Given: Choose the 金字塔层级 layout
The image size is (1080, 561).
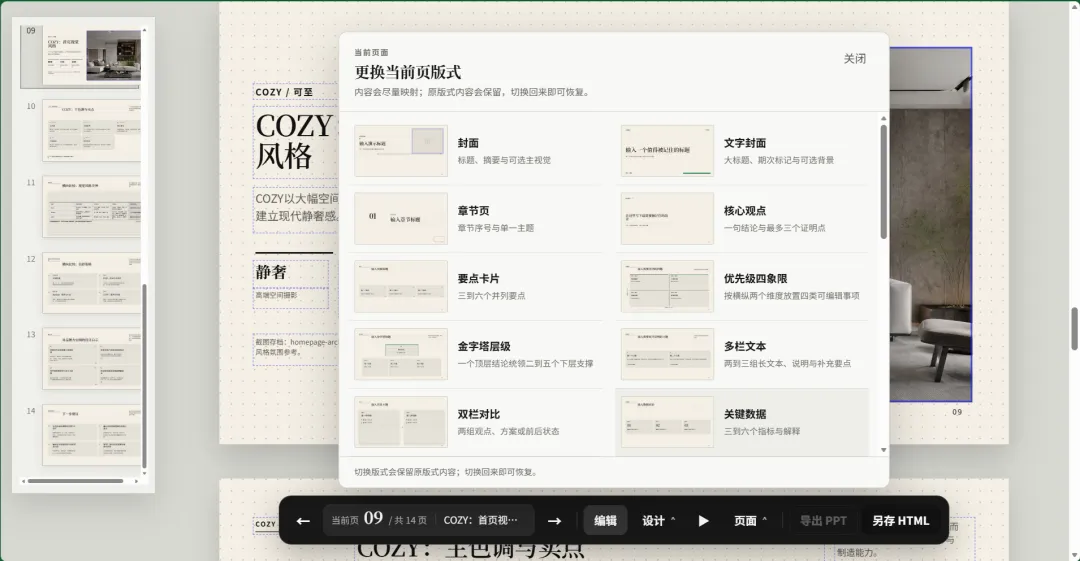Looking at the screenshot, I should pos(475,354).
